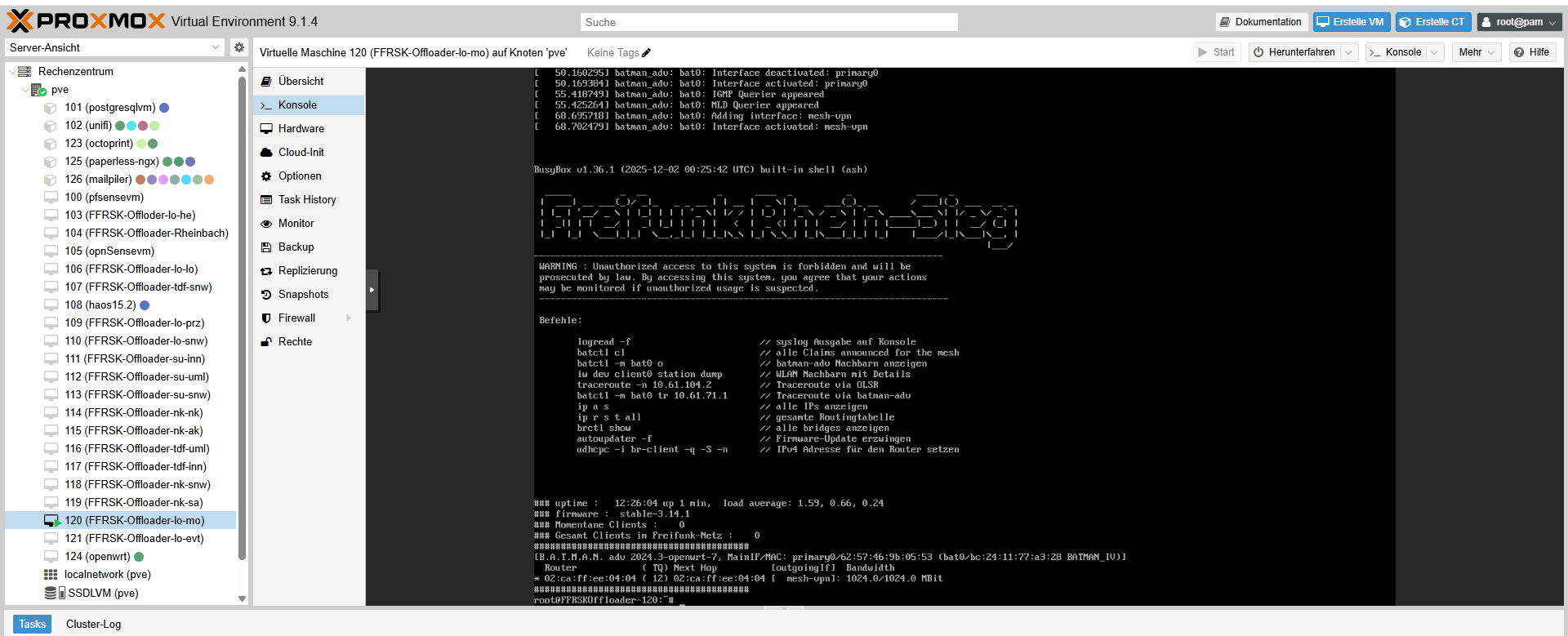Click the pencil icon to edit tags
Screen dimensions: 1568x636
click(647, 53)
